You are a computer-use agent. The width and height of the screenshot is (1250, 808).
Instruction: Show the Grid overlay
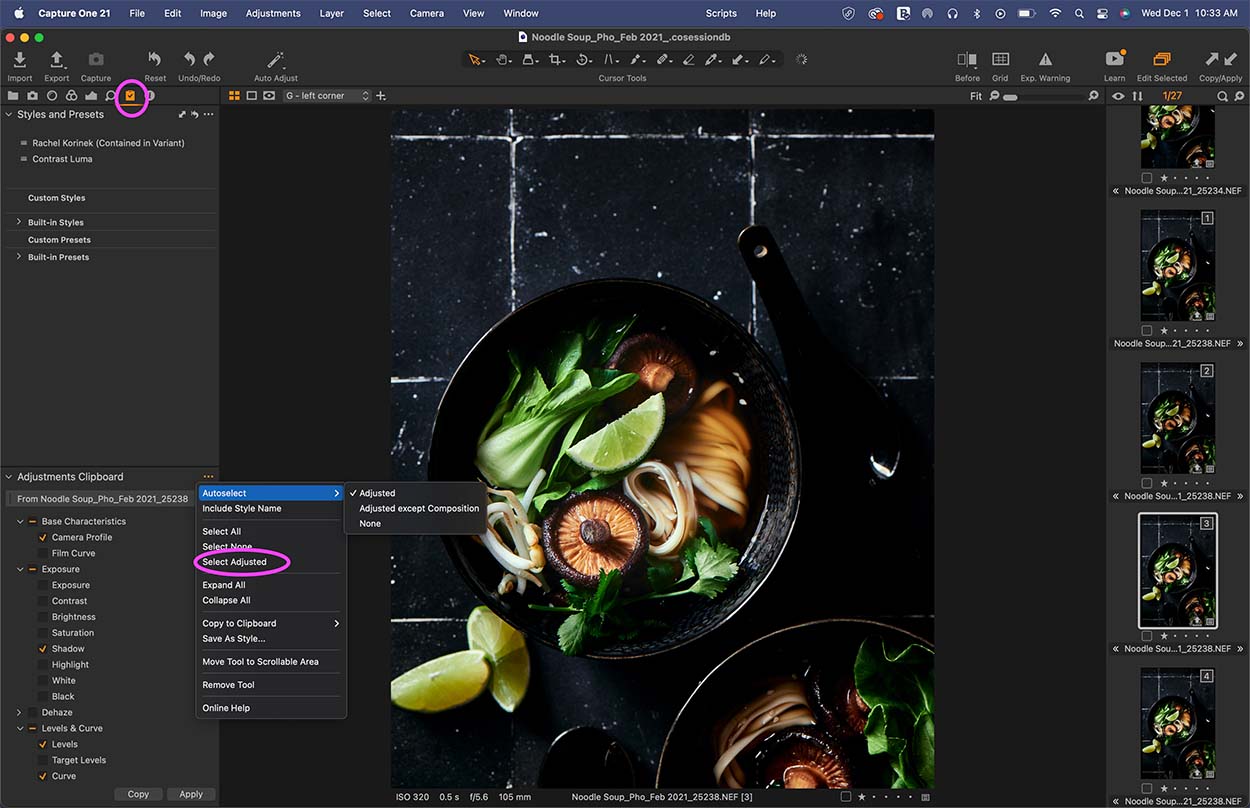(1001, 62)
